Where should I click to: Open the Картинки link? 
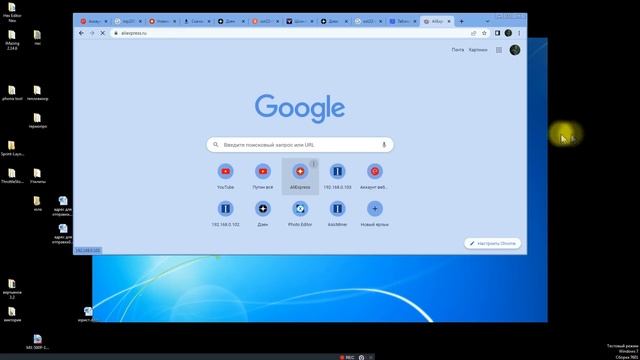[478, 50]
